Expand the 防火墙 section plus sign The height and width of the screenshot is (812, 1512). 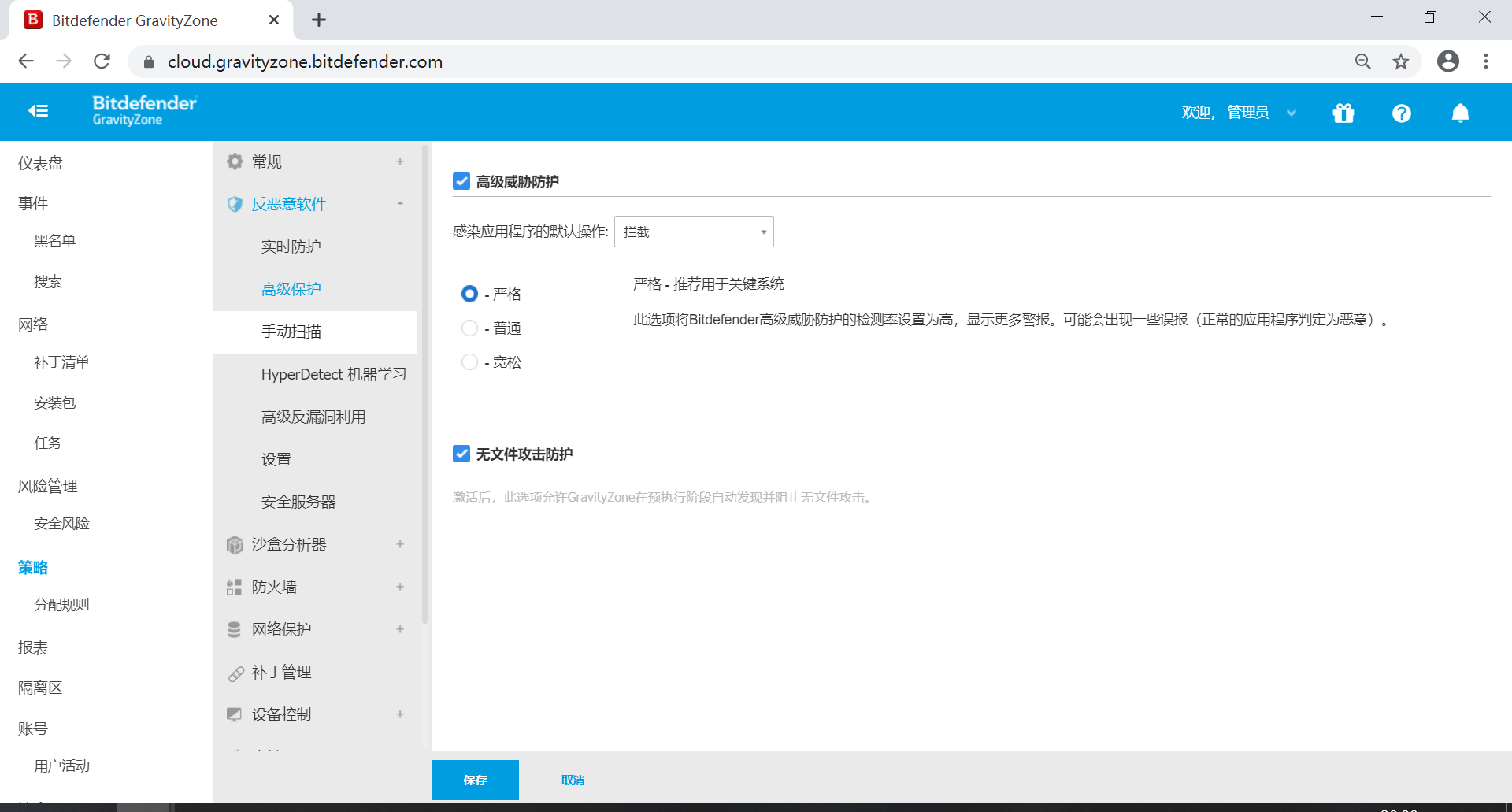pos(400,587)
